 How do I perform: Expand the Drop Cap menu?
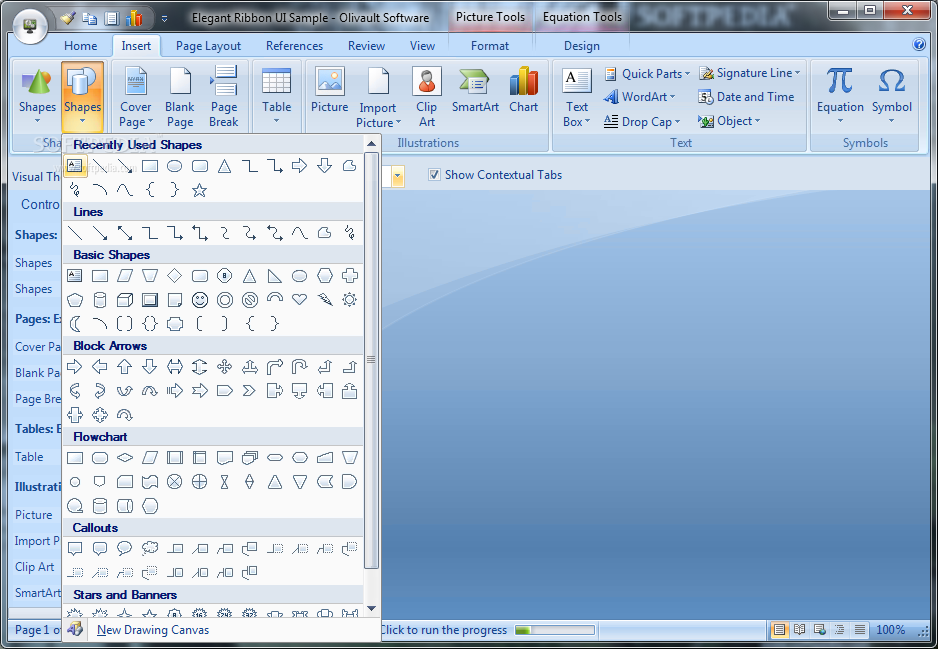(642, 121)
